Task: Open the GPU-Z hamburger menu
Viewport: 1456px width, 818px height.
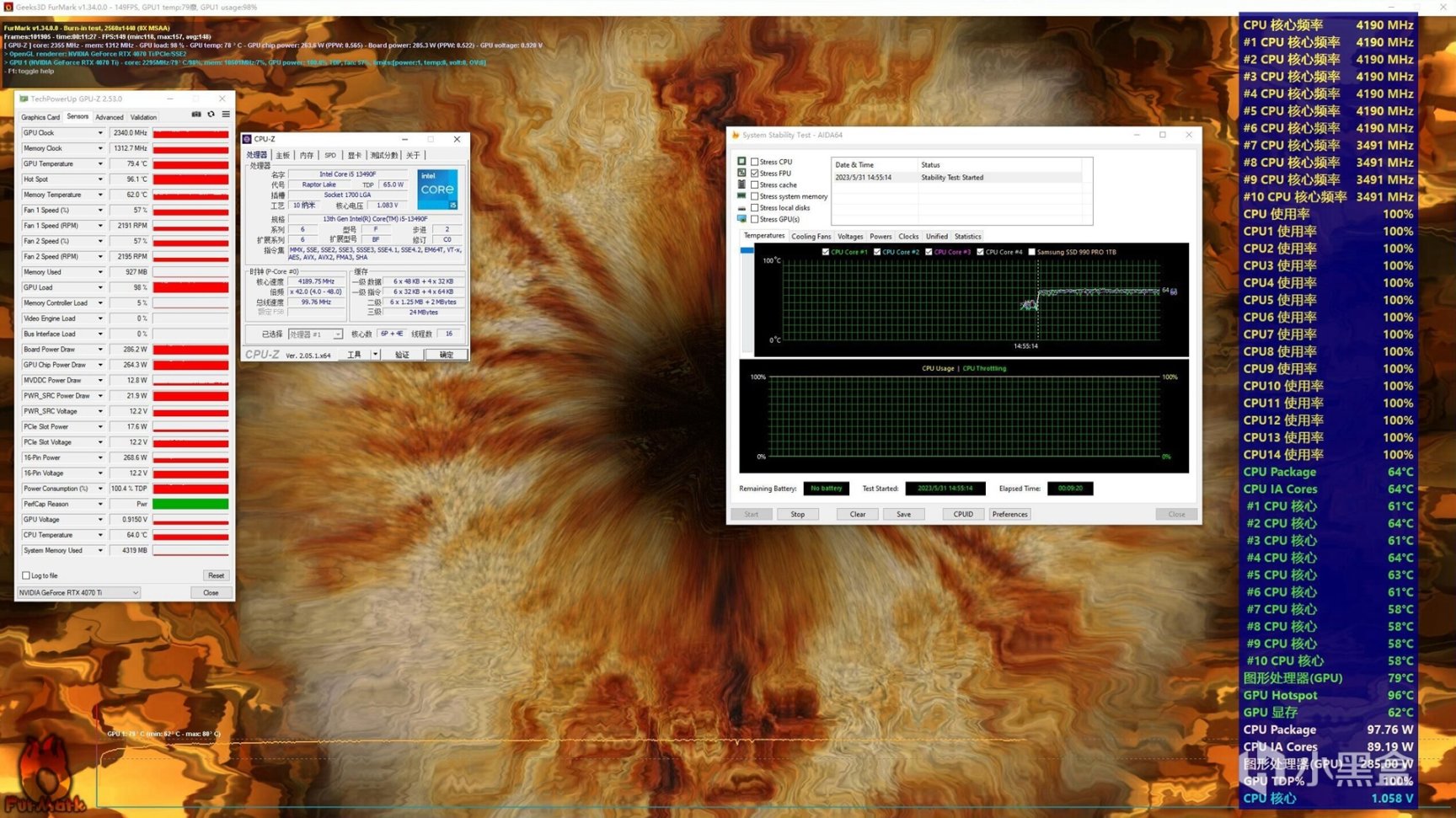Action: coord(226,115)
